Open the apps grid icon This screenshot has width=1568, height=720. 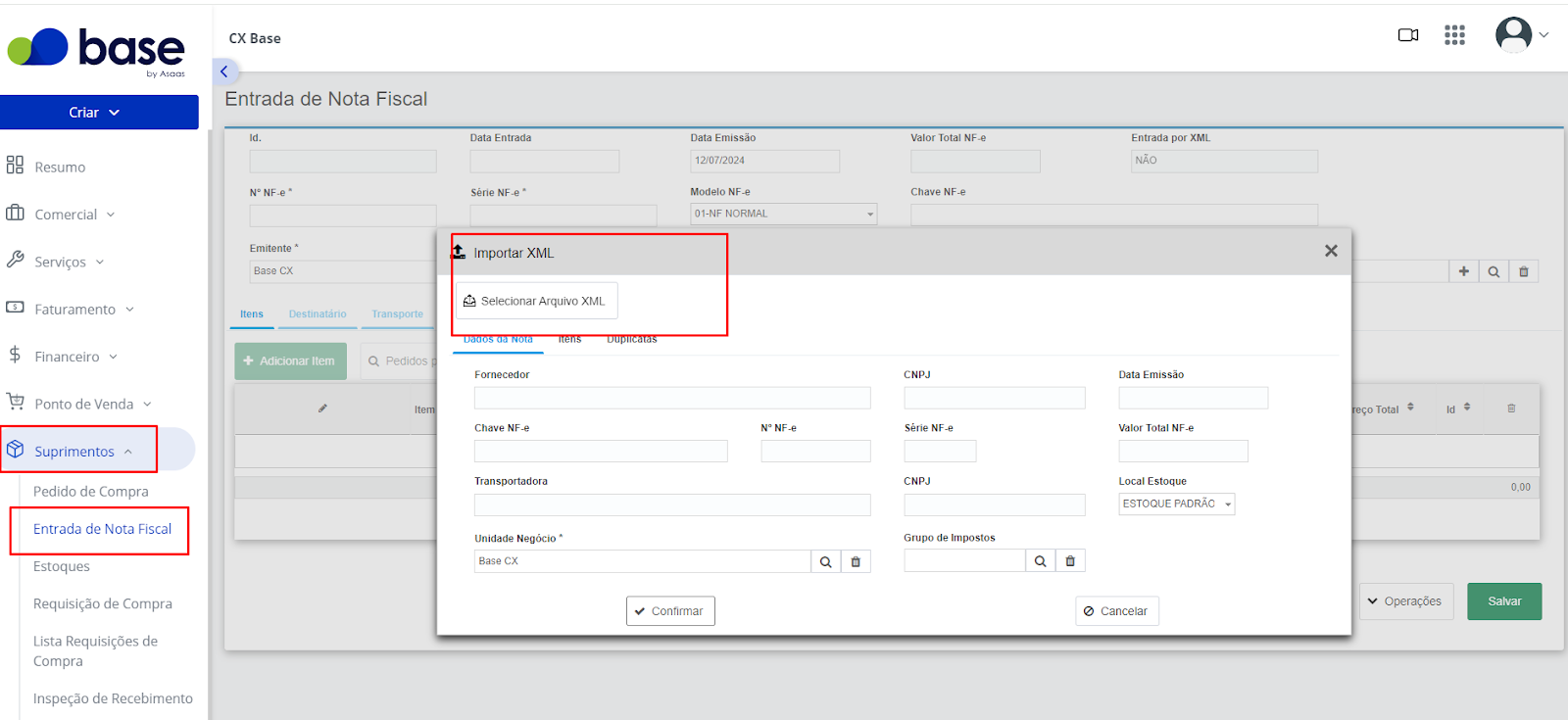tap(1454, 35)
